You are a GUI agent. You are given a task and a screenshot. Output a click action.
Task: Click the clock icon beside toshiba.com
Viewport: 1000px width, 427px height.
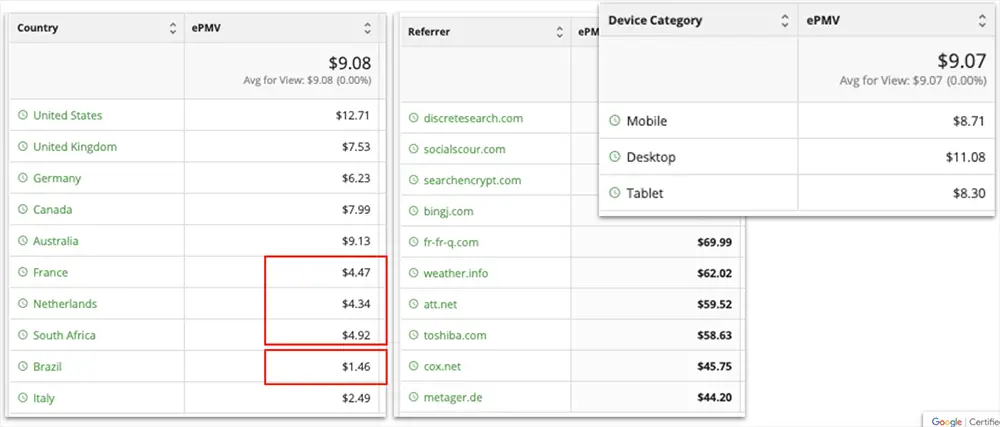click(413, 335)
